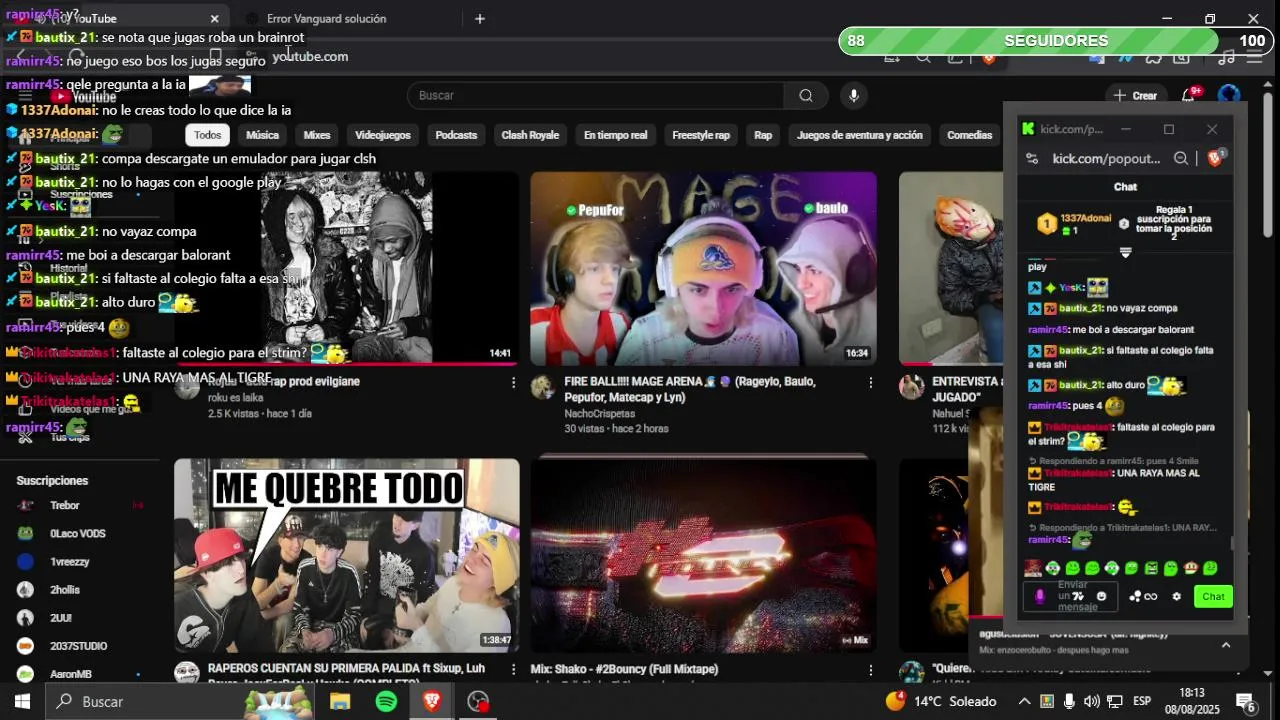Open the ME QUEBRE TODO video thumbnail
The width and height of the screenshot is (1280, 720).
pyautogui.click(x=347, y=555)
